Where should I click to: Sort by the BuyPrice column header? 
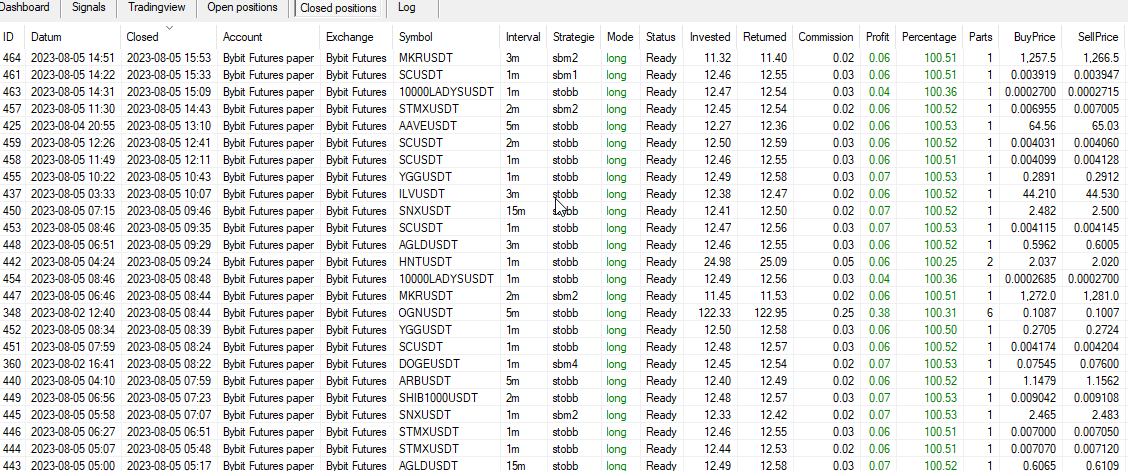click(1034, 37)
